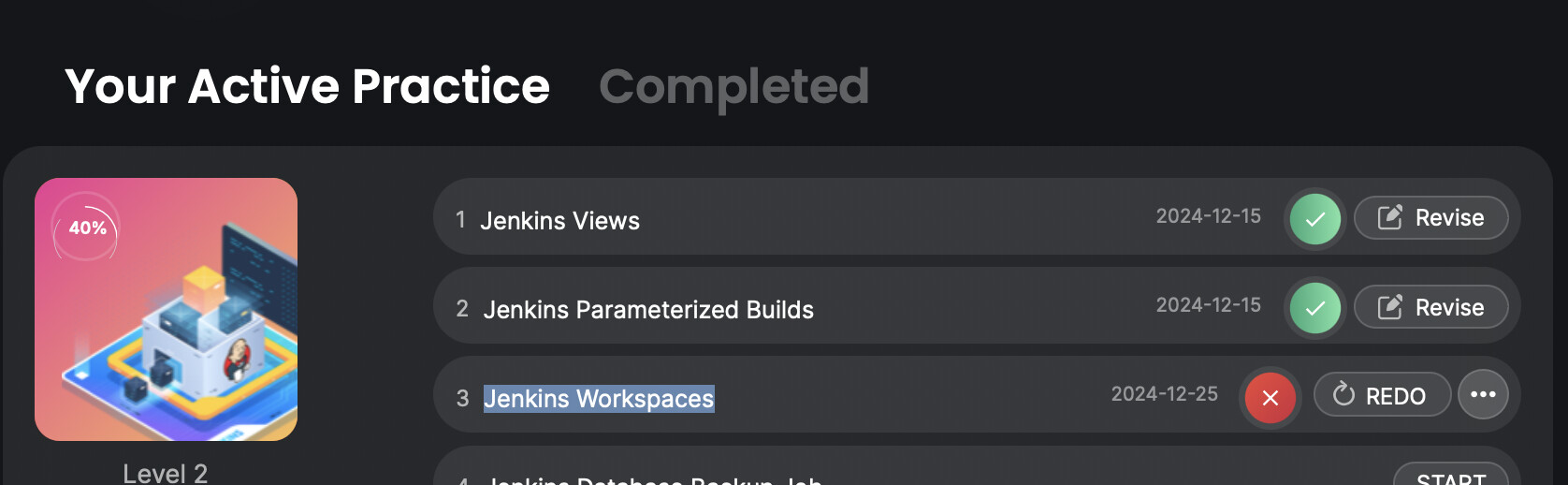Switch to the Completed tab
Screen dimensions: 1568x485
tap(733, 86)
